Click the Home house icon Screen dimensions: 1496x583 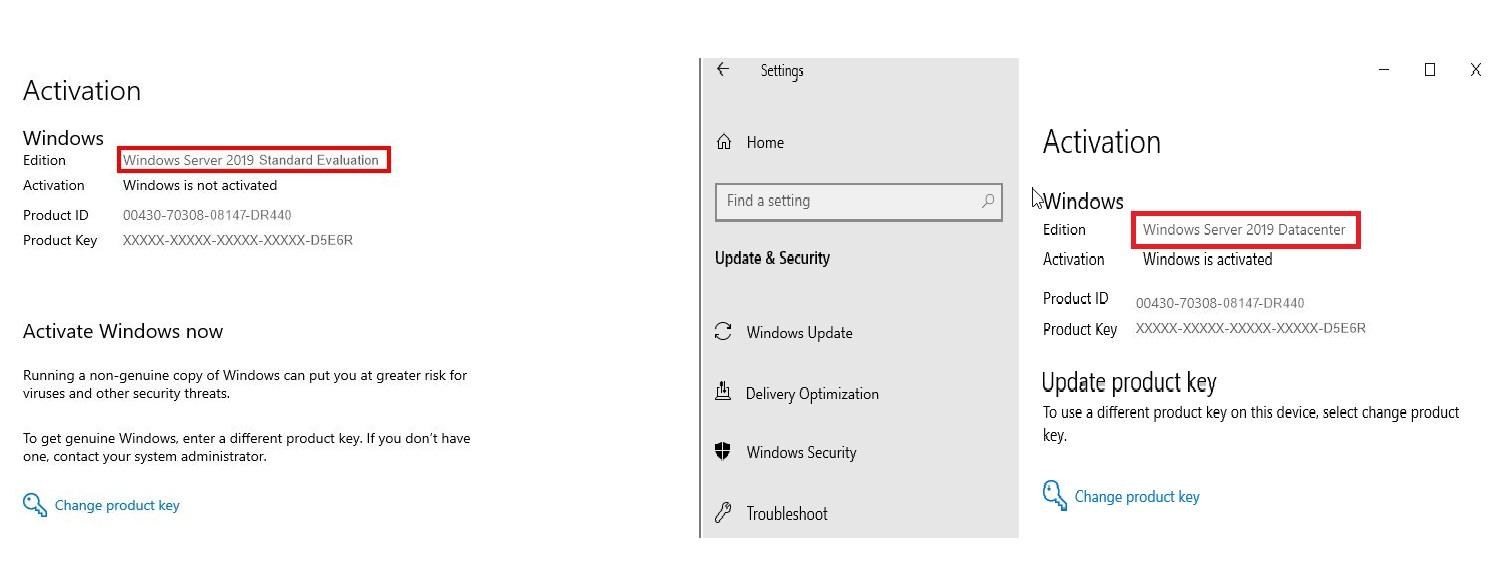click(x=724, y=142)
